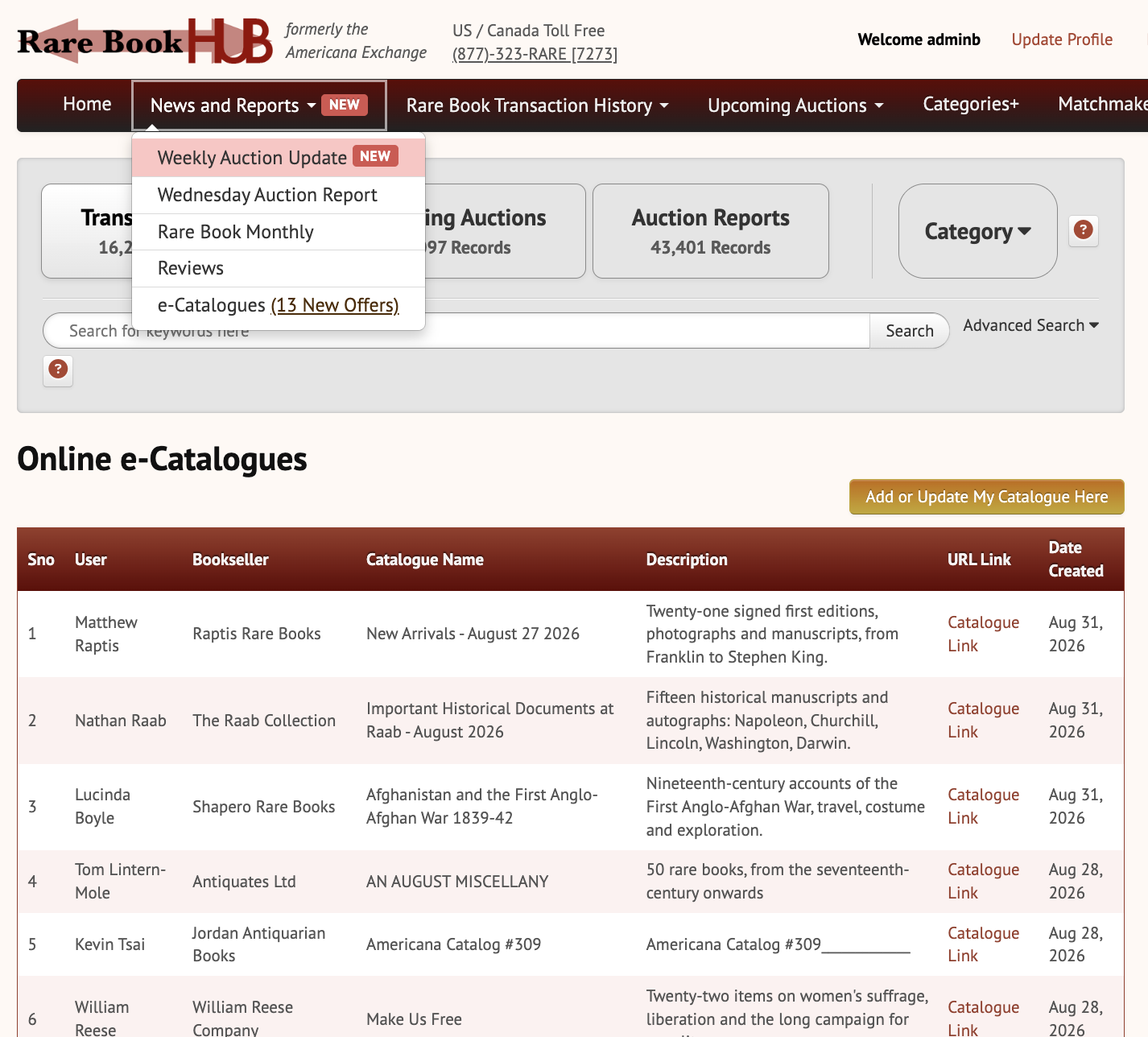Open Rare Book Transaction History dropdown

coord(538,105)
